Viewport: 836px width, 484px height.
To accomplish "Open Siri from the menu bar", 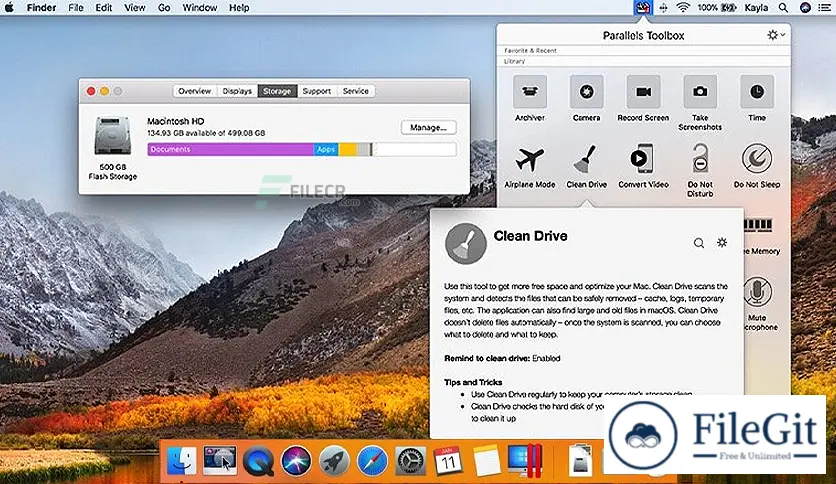I will pos(805,7).
